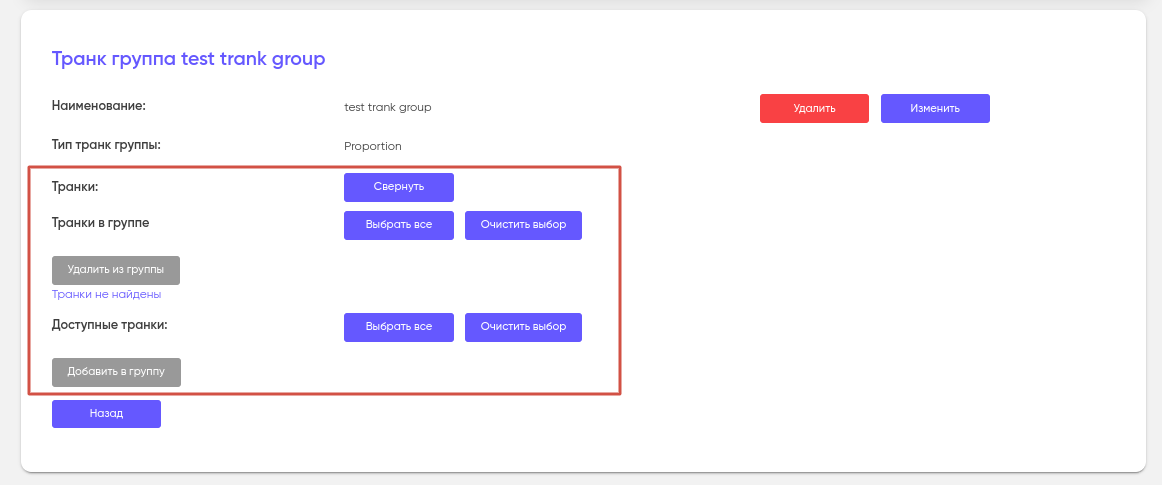The height and width of the screenshot is (485, 1162).
Task: Click the Proportion type value
Action: 372,146
